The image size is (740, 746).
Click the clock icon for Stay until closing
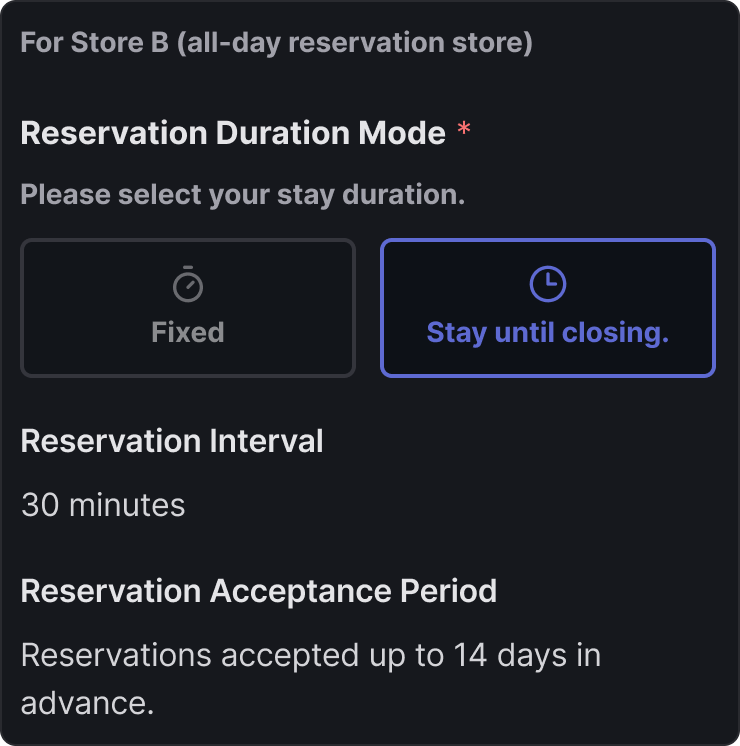click(x=548, y=284)
